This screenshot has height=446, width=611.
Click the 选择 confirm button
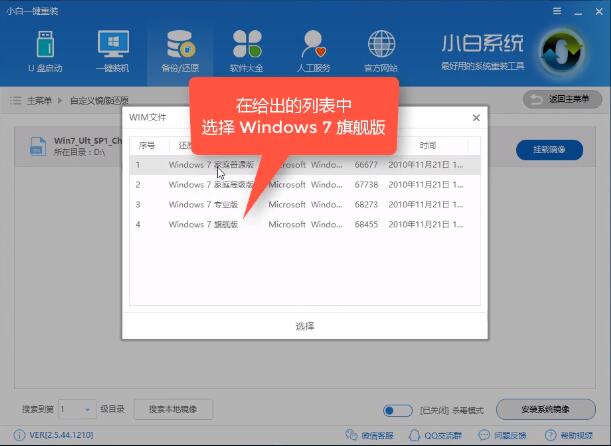[304, 326]
